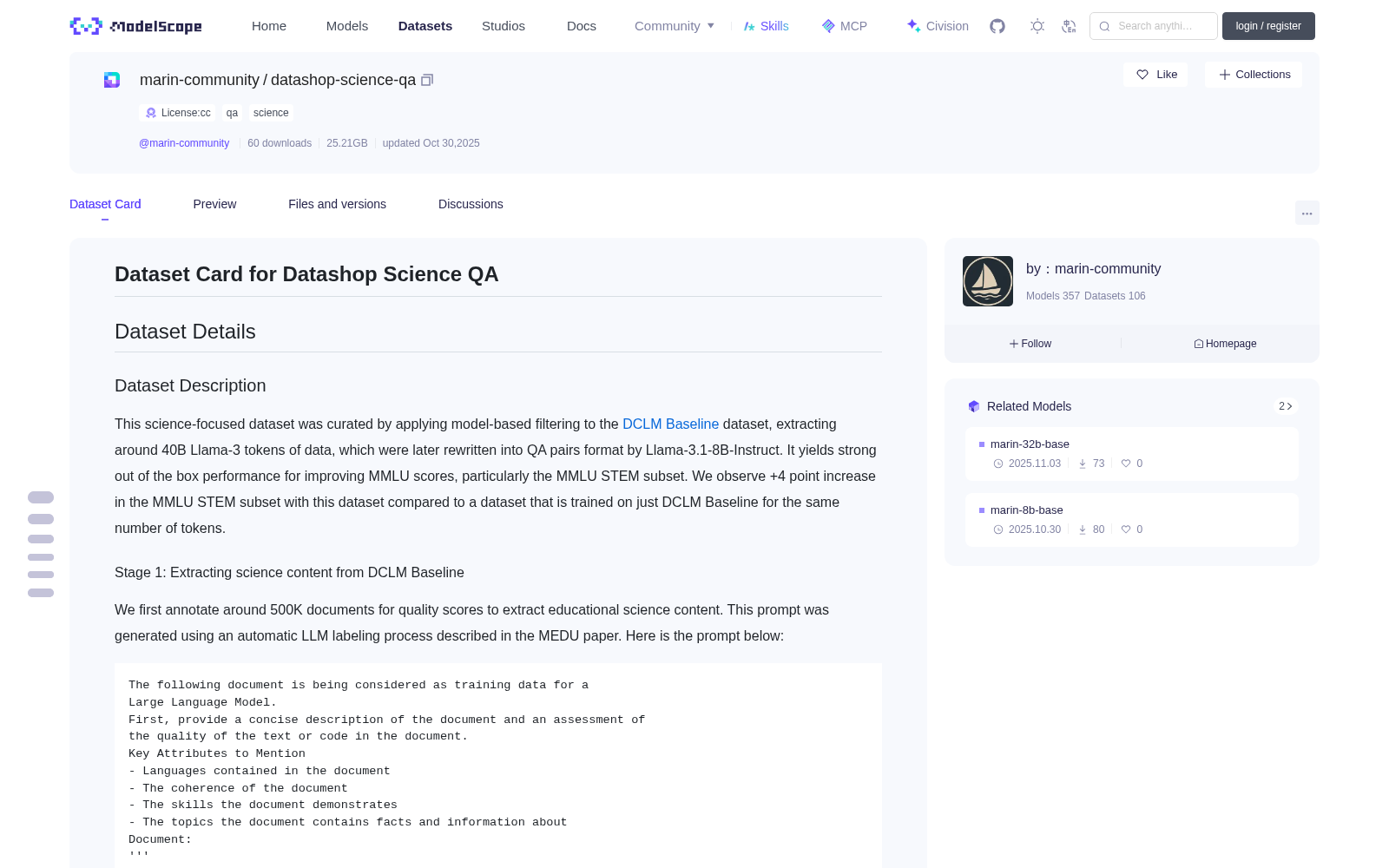Open the DCLM Baseline link

pos(670,424)
